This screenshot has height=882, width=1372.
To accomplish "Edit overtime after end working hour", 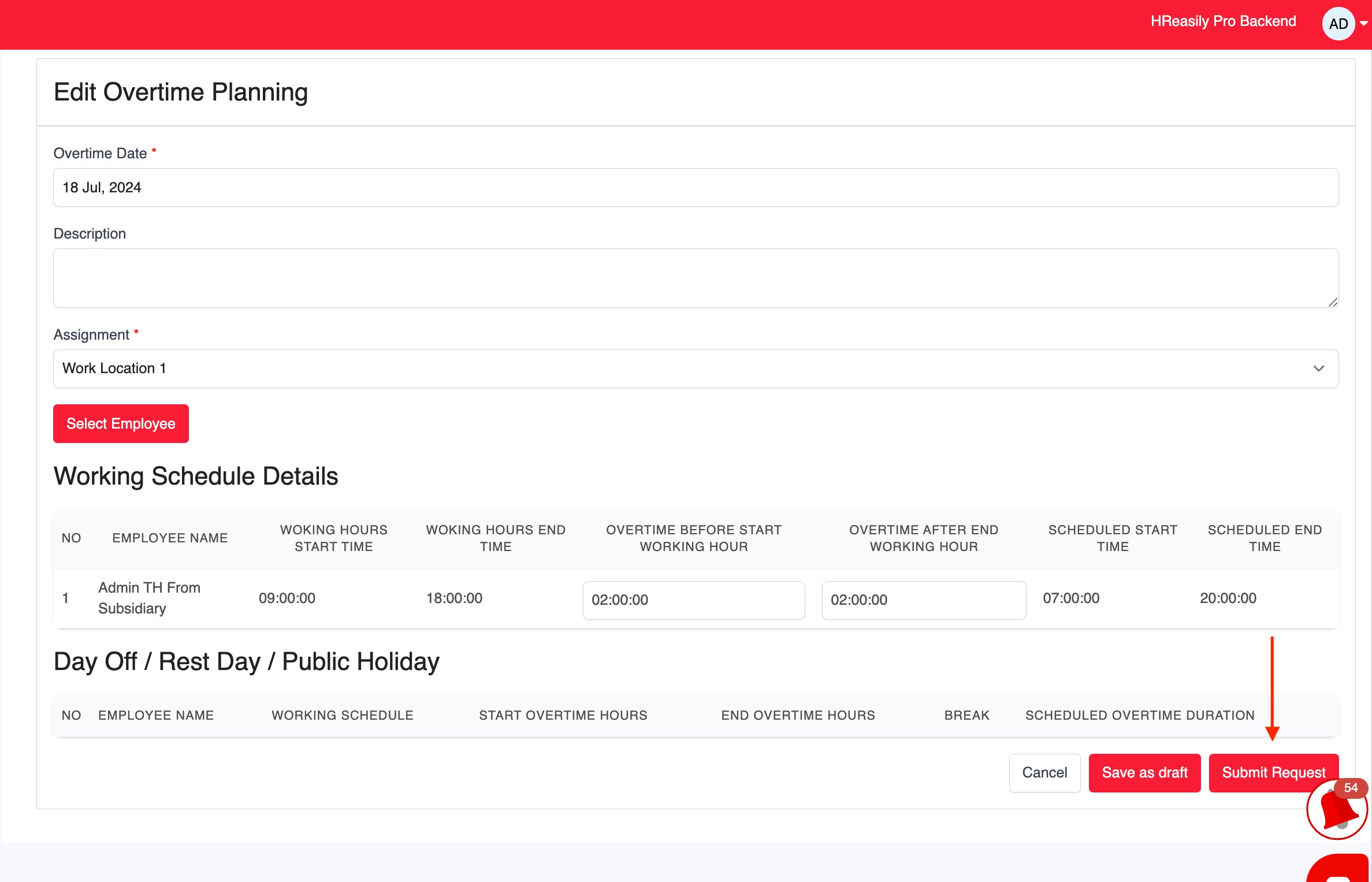I will point(923,600).
